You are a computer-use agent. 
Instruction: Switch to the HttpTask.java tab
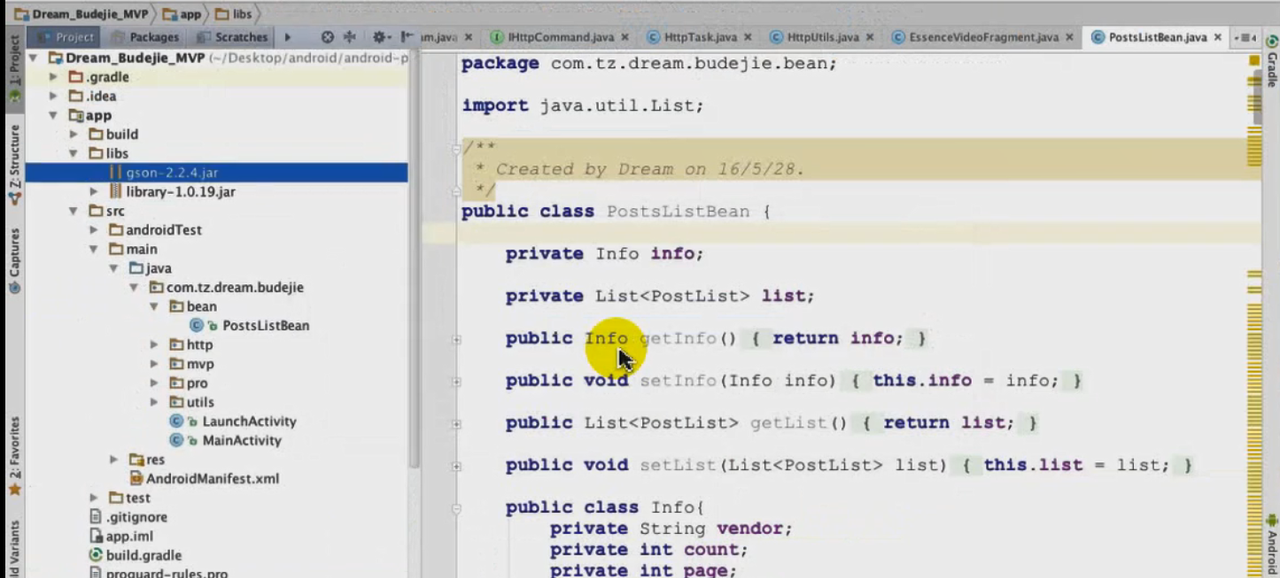point(692,37)
